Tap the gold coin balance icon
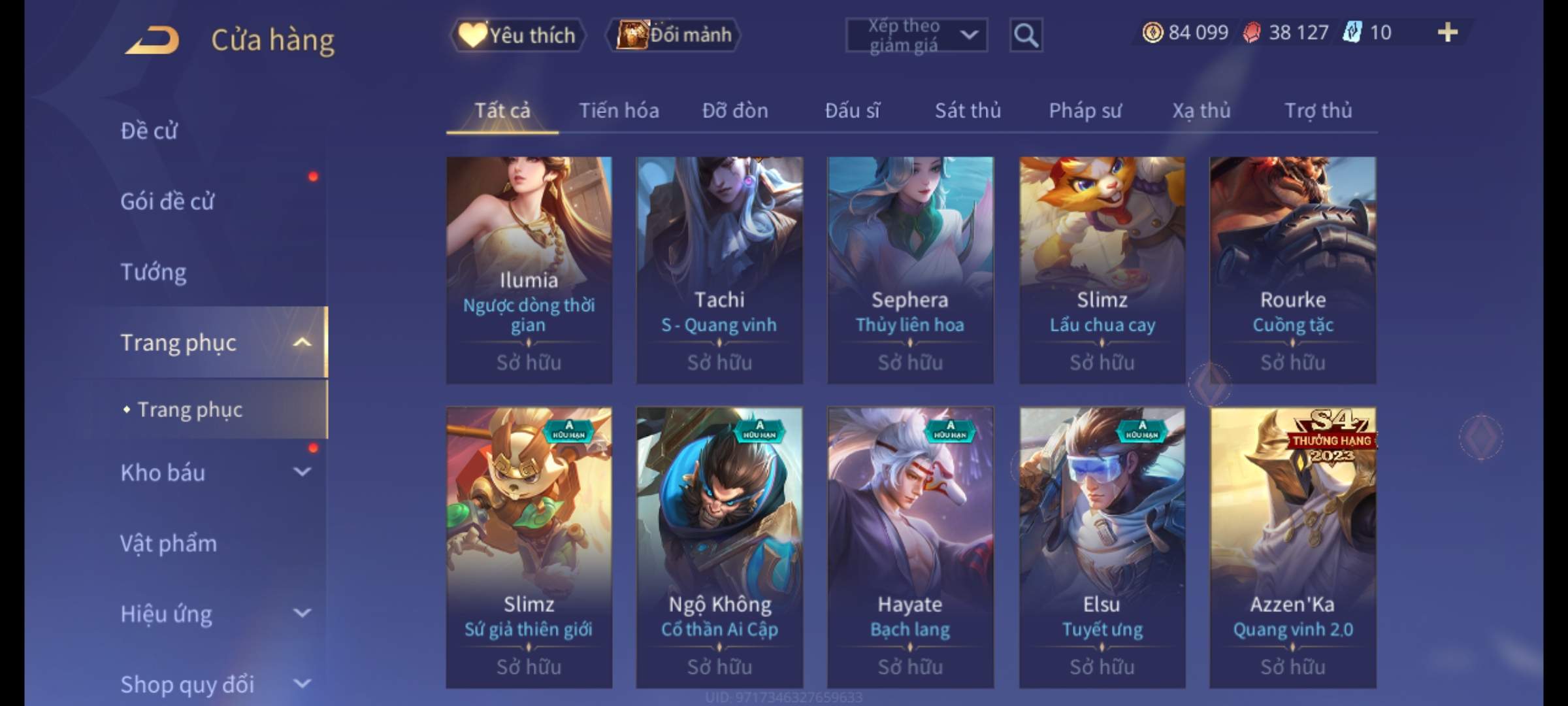The image size is (1568, 706). point(1152,32)
